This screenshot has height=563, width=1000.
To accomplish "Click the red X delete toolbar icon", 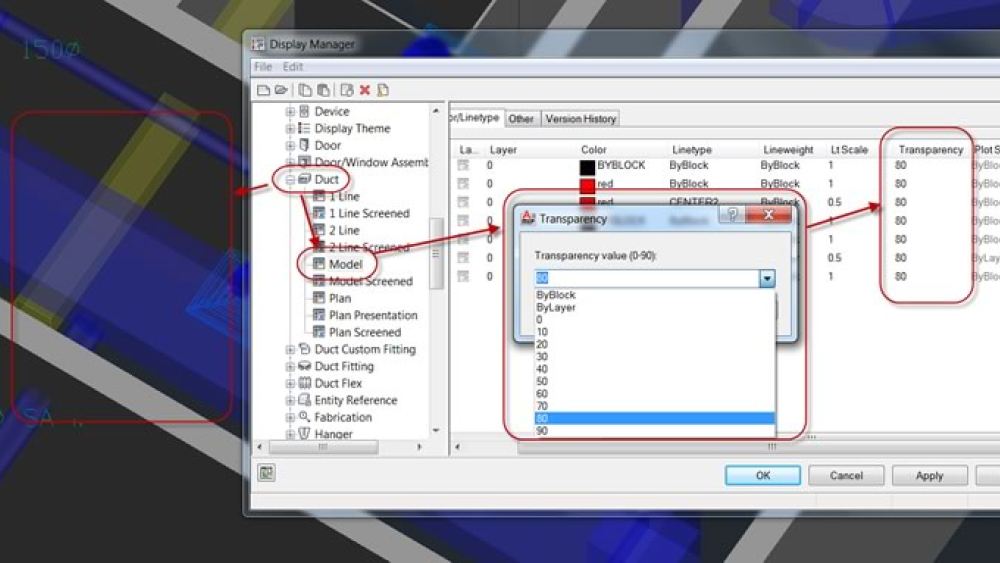I will [x=365, y=90].
